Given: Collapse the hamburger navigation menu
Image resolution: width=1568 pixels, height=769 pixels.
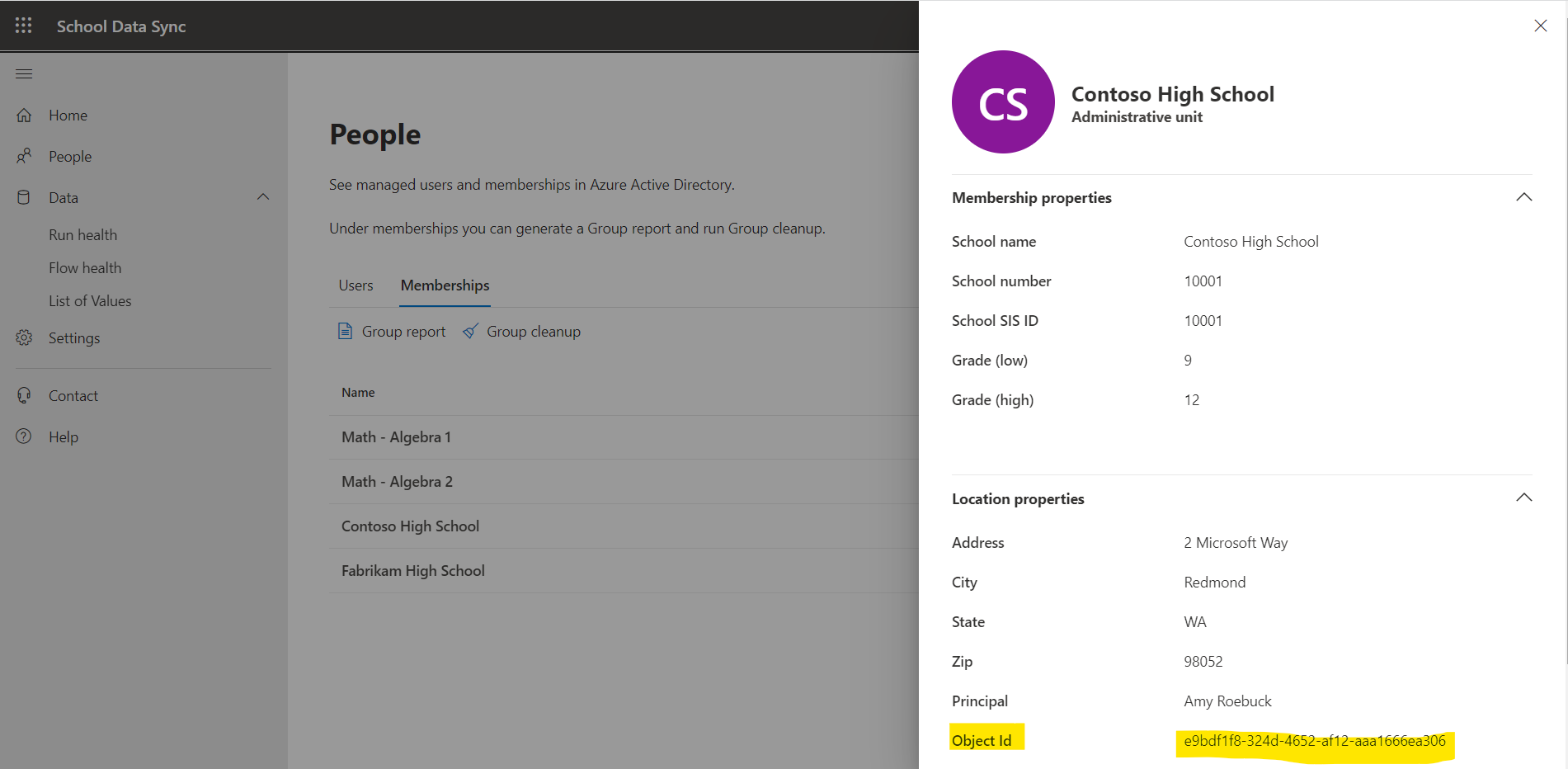Looking at the screenshot, I should pyautogui.click(x=24, y=73).
